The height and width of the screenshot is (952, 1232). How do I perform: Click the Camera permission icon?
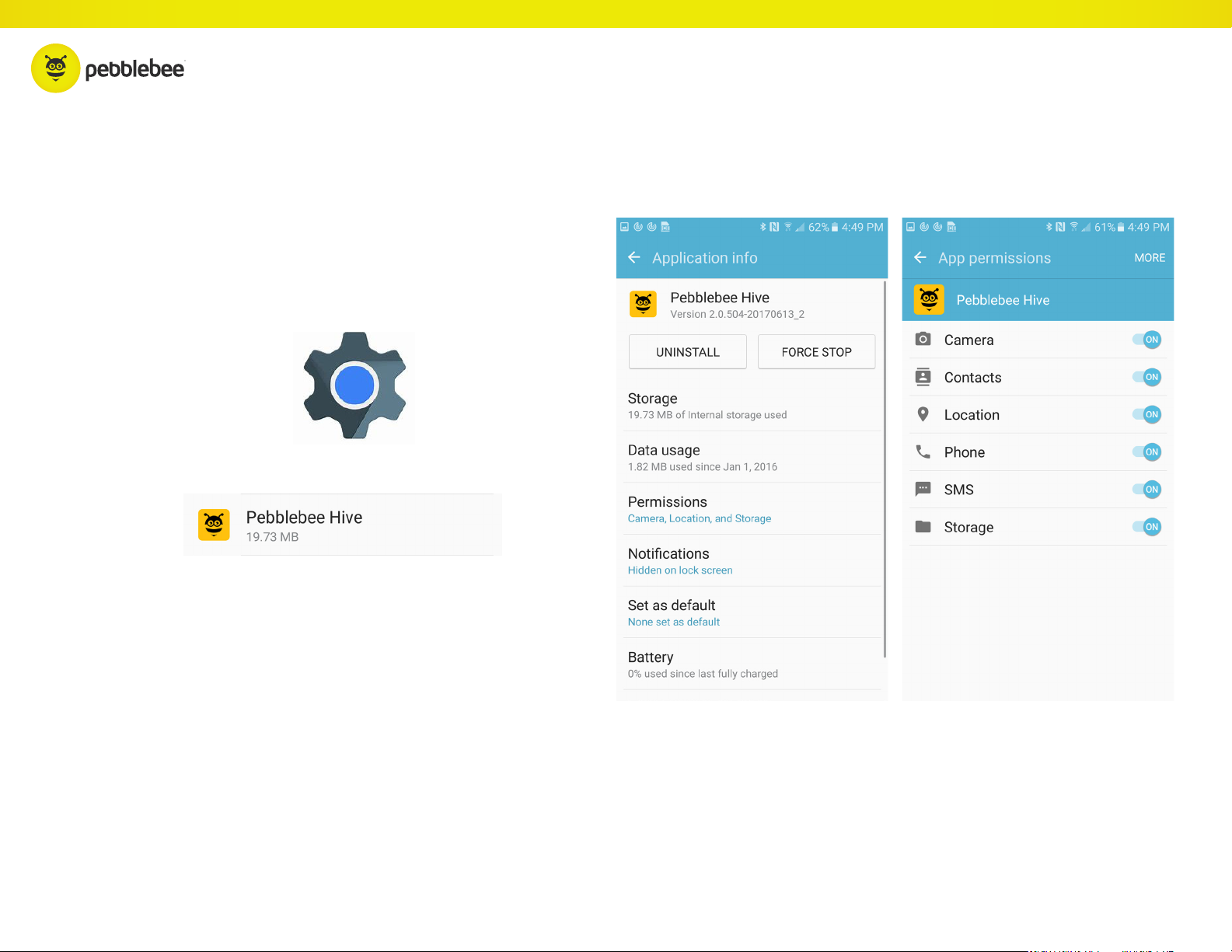tap(923, 339)
